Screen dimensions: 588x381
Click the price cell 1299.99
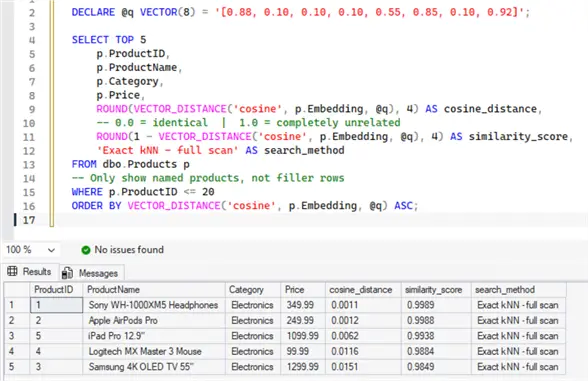pos(303,367)
